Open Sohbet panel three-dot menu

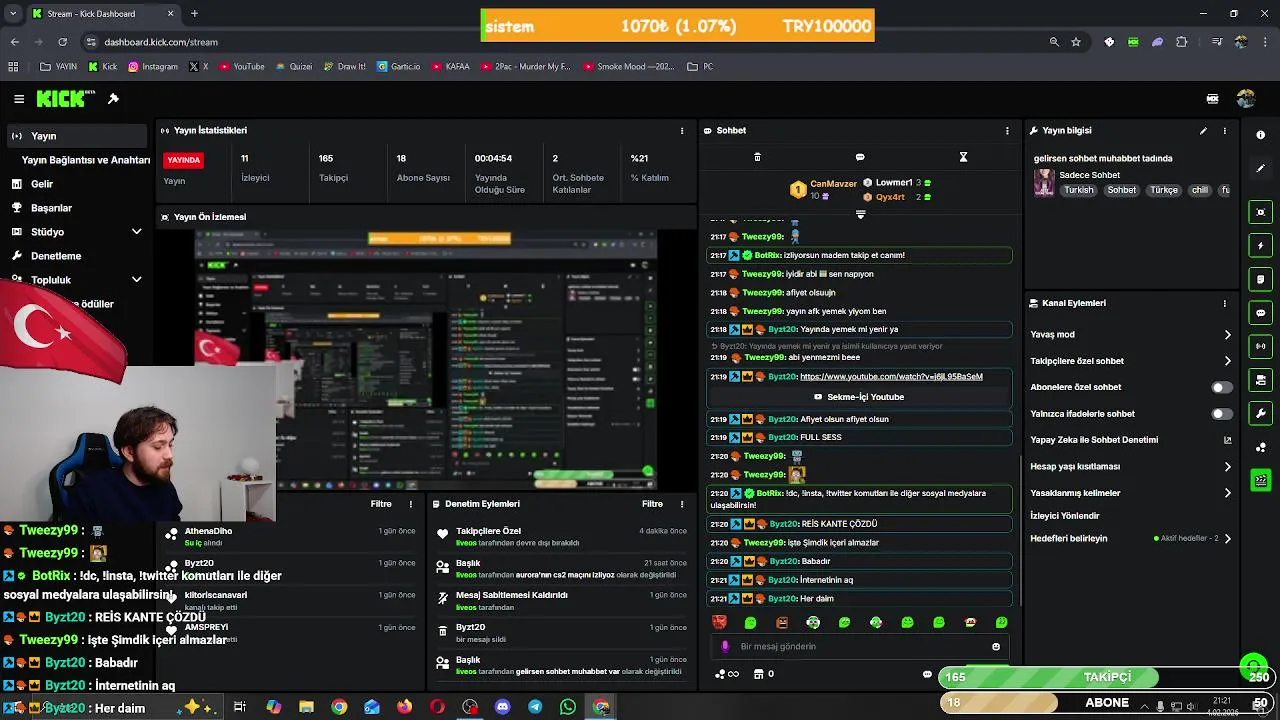tap(1007, 131)
